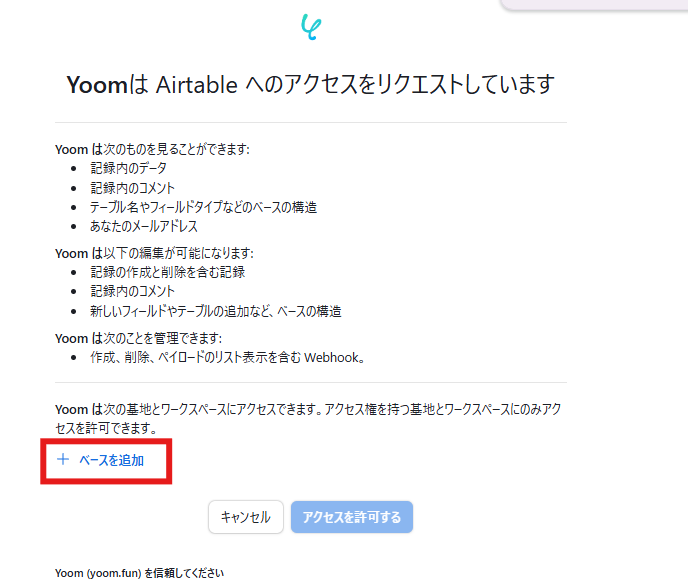
Task: Click the アクセスを許可する button
Action: [x=352, y=517]
